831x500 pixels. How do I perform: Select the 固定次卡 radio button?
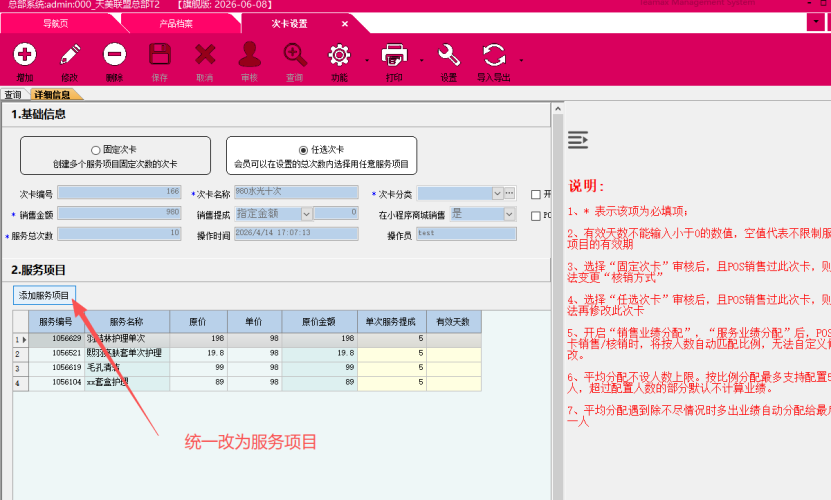click(x=95, y=150)
